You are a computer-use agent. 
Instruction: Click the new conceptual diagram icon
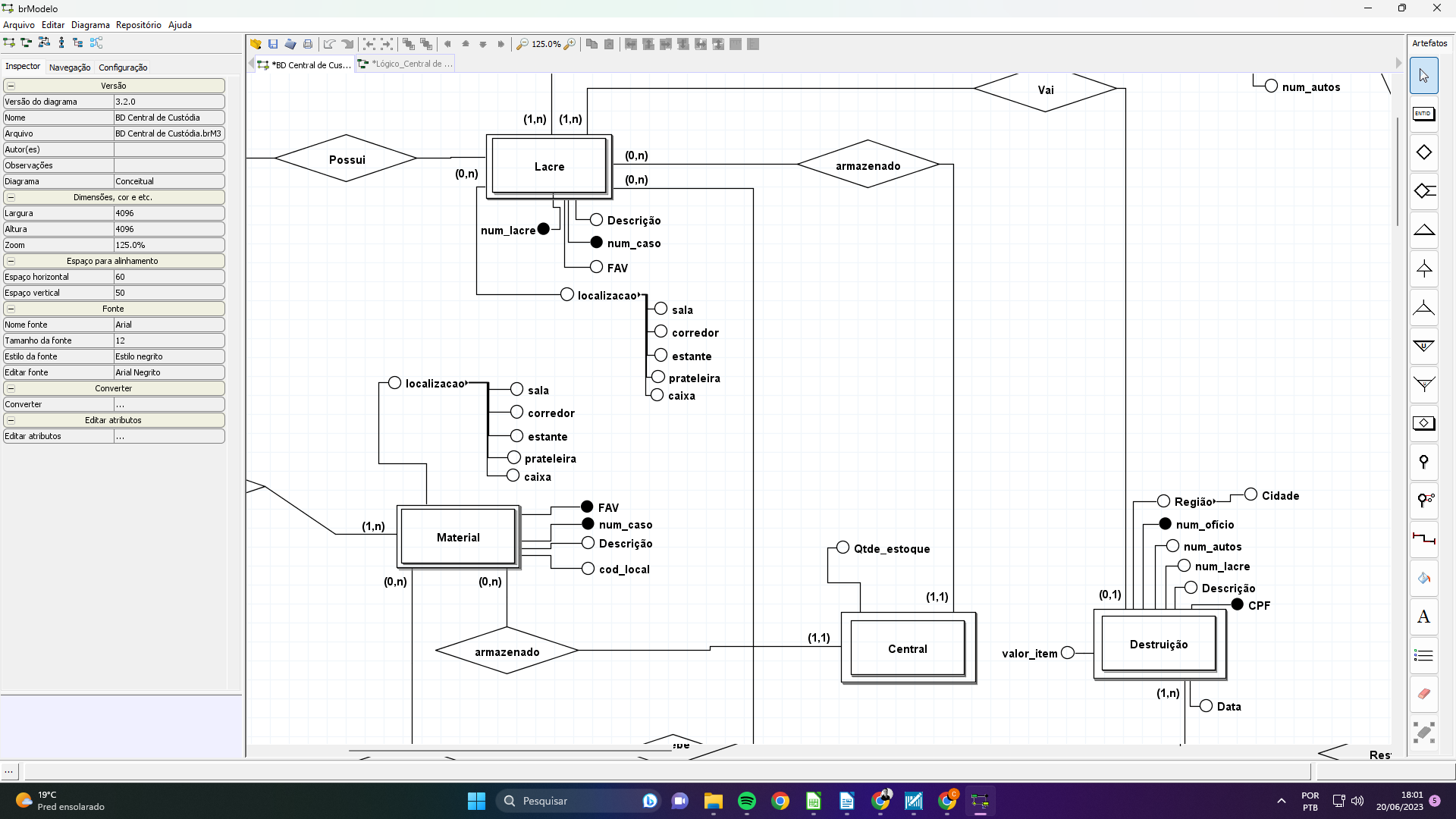coord(9,42)
